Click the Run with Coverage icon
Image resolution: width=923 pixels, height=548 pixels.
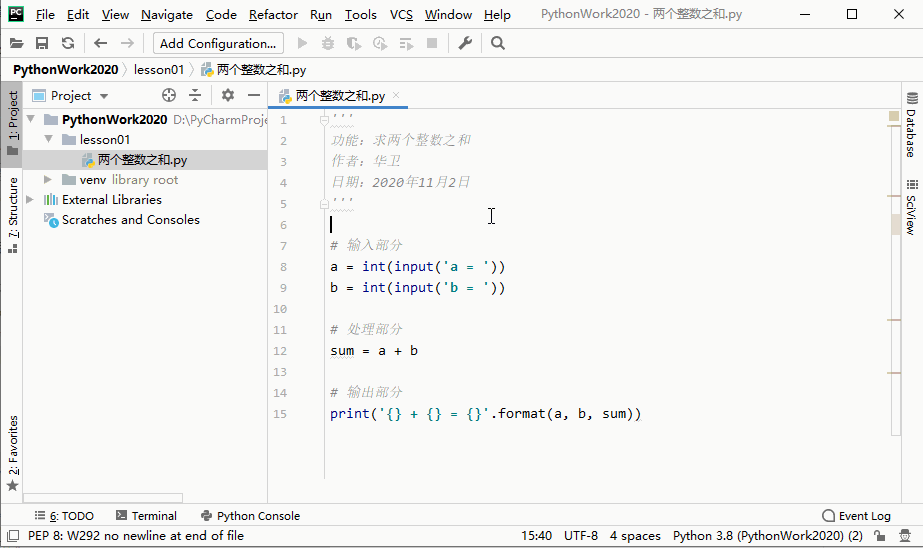click(x=354, y=43)
